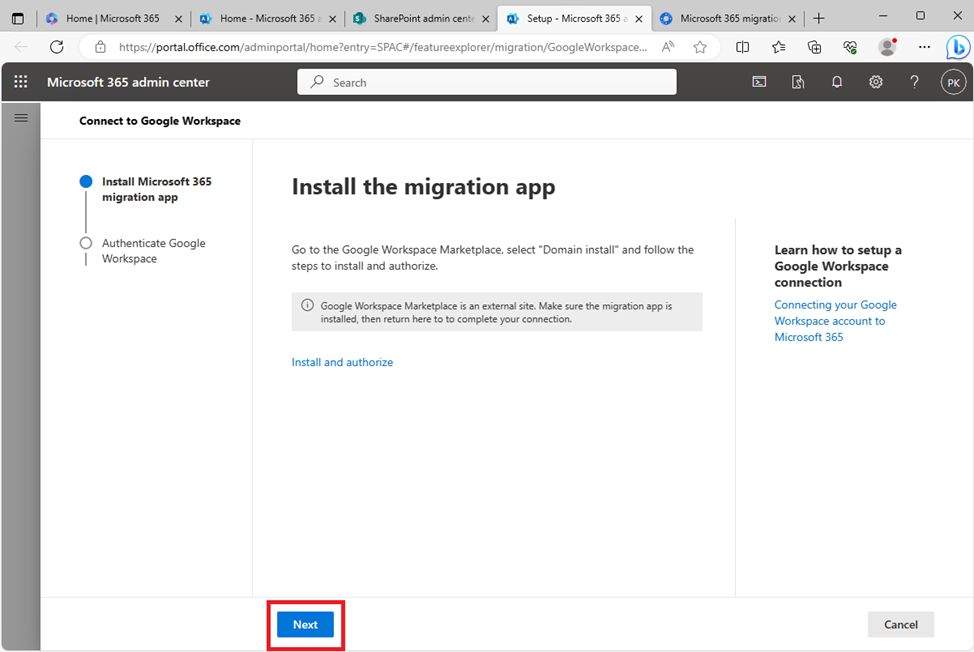Image resolution: width=974 pixels, height=652 pixels.
Task: Click the info icon in the notice banner
Action: (x=307, y=305)
